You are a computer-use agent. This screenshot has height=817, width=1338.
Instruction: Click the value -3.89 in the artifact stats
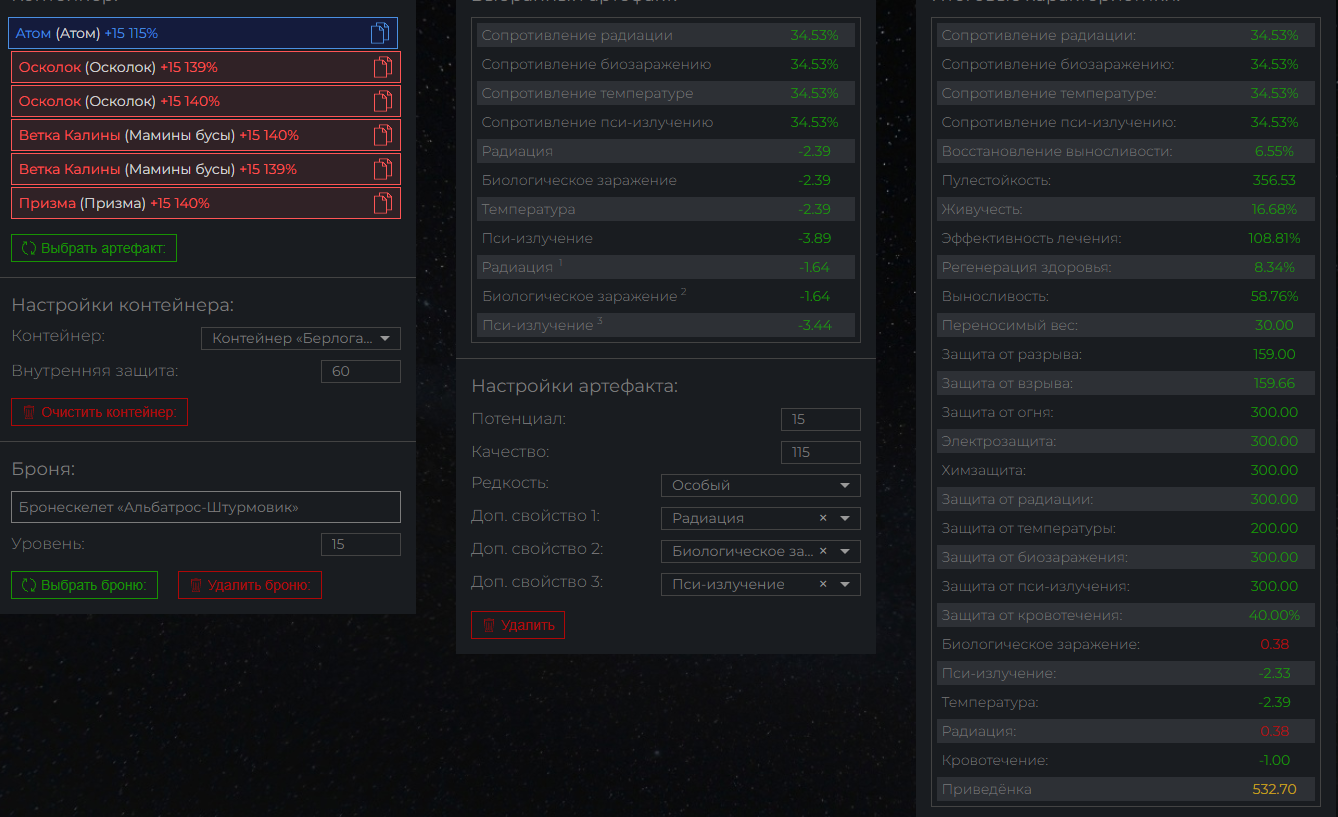pos(815,239)
